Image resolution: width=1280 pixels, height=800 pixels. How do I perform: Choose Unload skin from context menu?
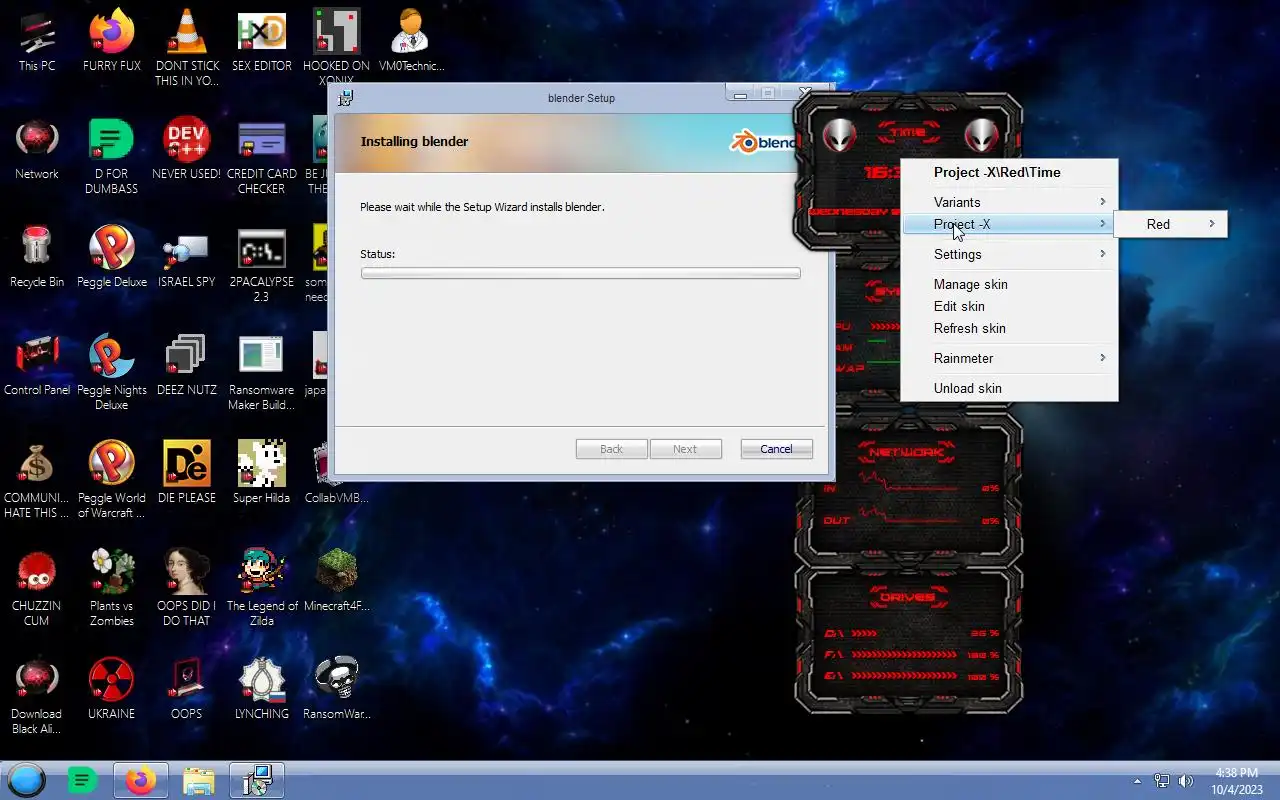(x=1009, y=388)
